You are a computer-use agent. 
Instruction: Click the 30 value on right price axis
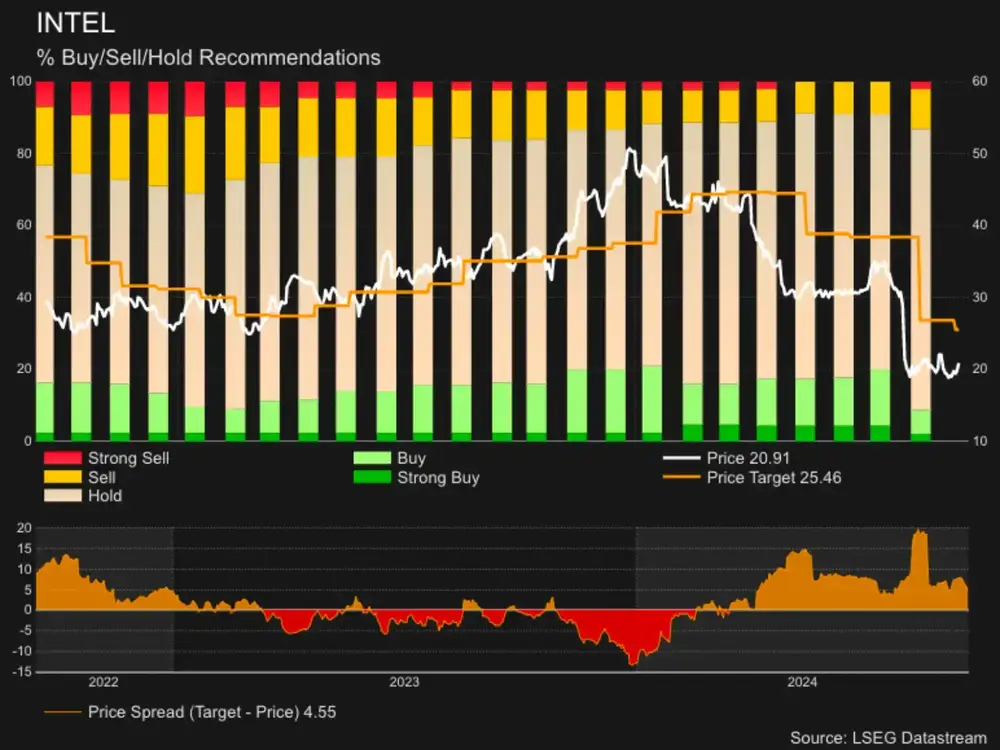click(x=979, y=297)
